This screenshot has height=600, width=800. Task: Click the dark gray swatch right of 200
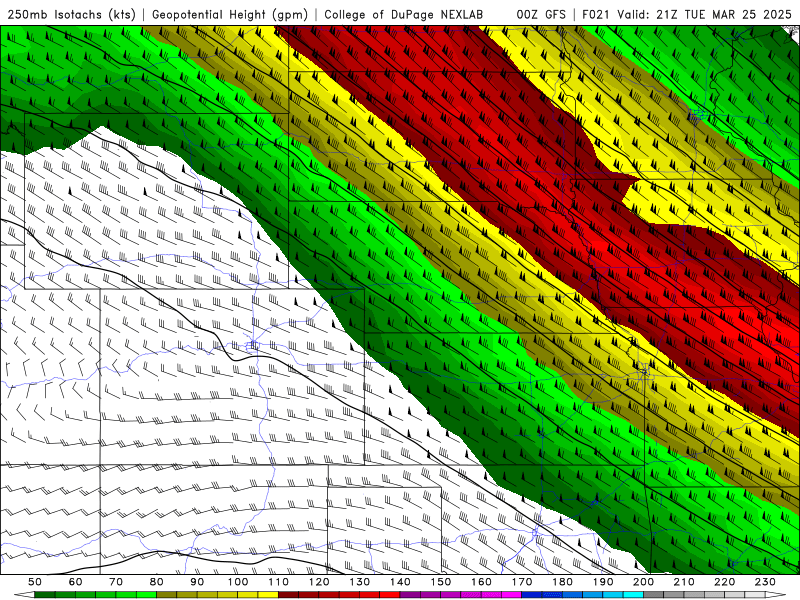[x=654, y=595]
